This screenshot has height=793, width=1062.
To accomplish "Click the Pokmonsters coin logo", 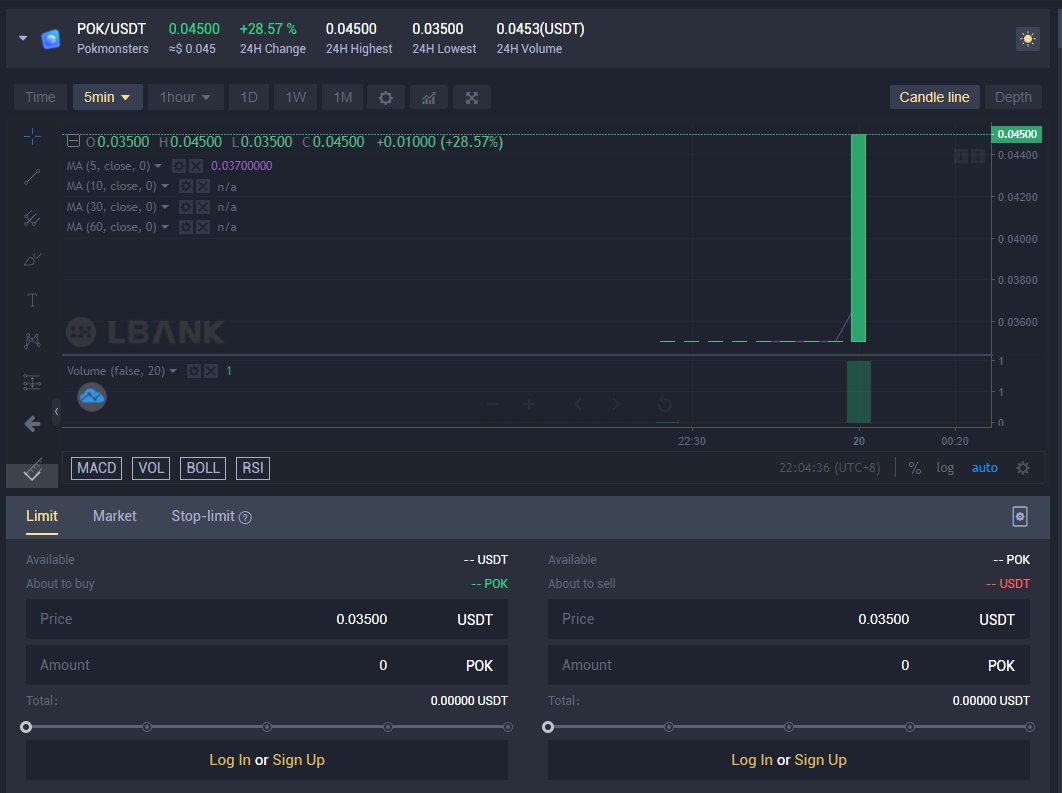I will coord(51,39).
